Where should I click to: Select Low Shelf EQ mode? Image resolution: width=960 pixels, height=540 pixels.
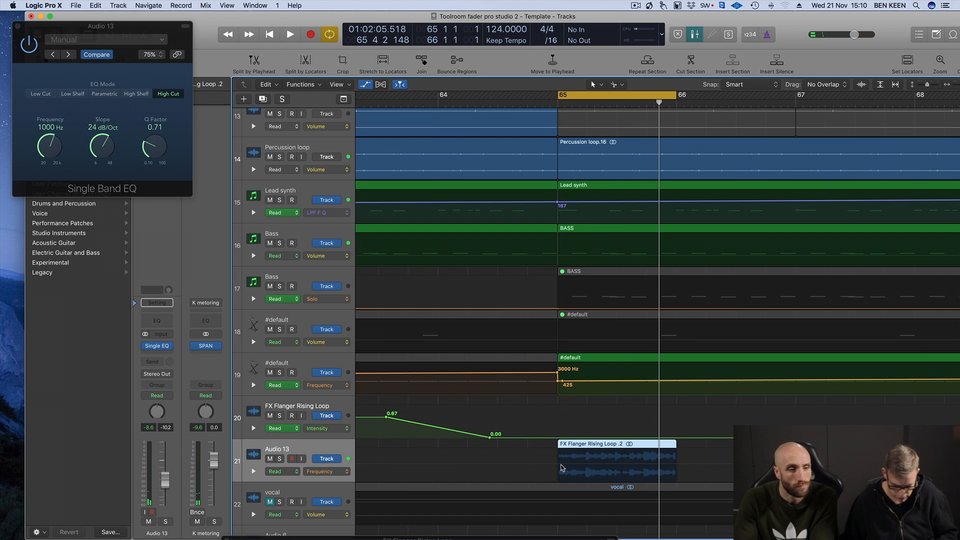[72, 94]
